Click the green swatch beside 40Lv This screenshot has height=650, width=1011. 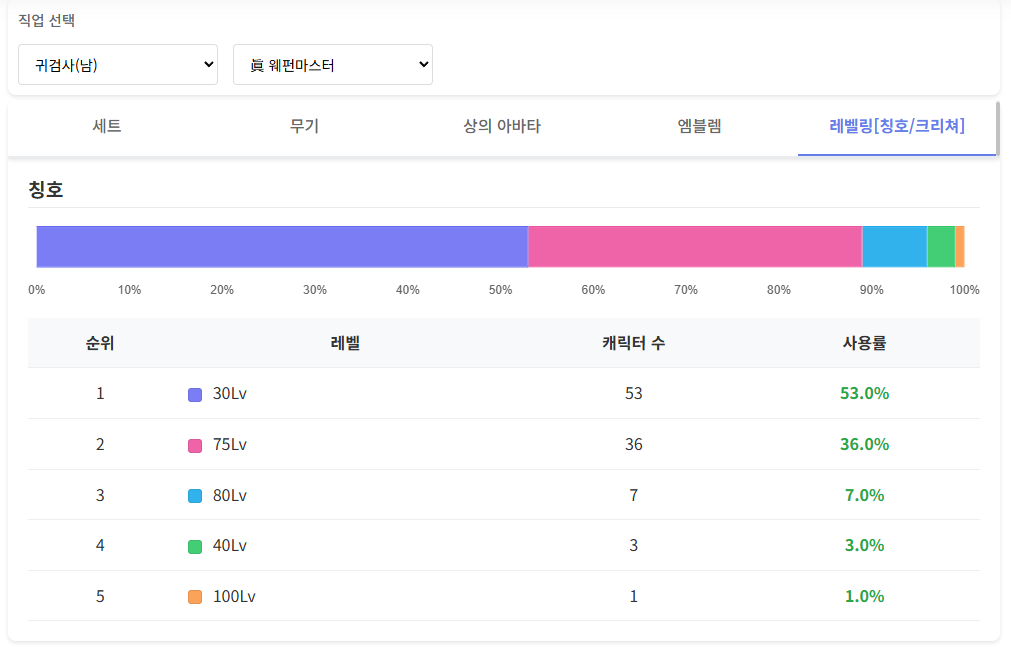tap(195, 546)
